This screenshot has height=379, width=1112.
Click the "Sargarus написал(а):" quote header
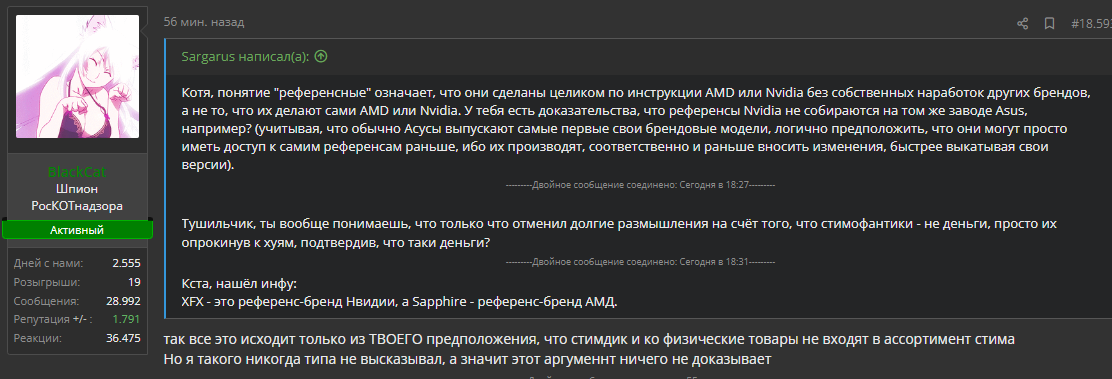coord(246,57)
